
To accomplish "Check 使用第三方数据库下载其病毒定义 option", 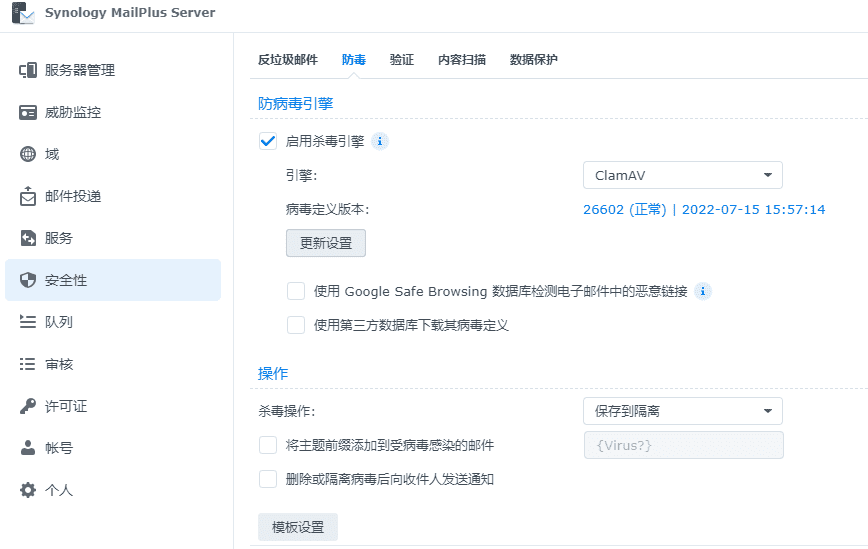I will (296, 325).
